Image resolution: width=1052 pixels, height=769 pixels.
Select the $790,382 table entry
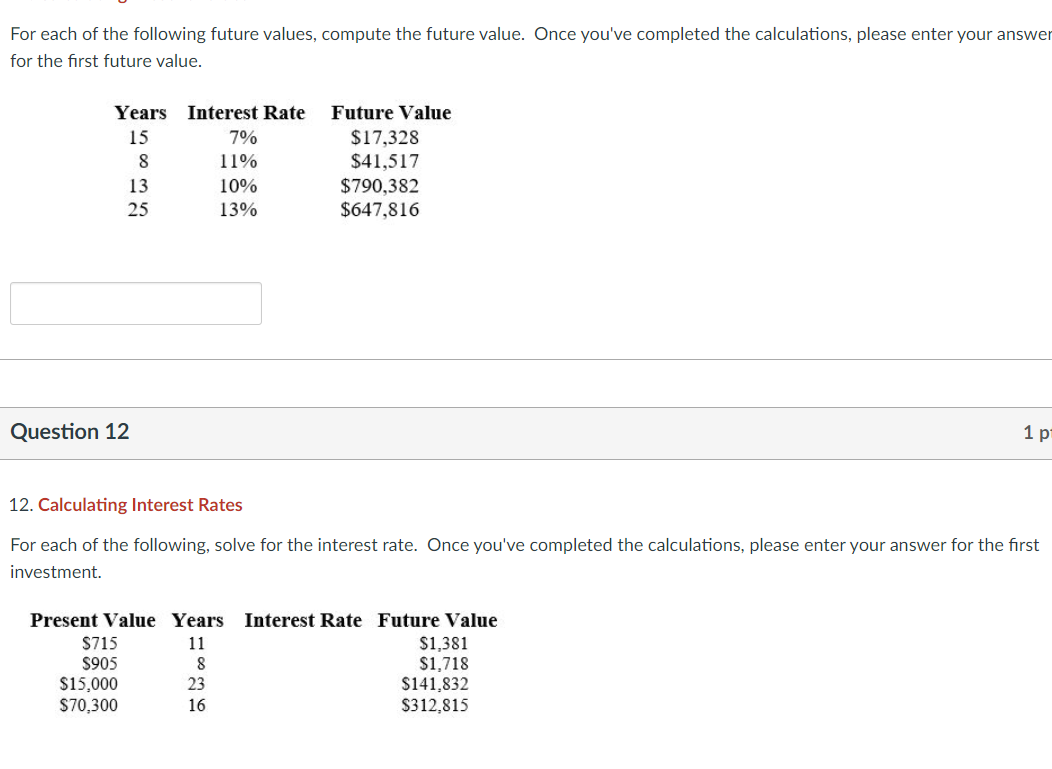381,185
